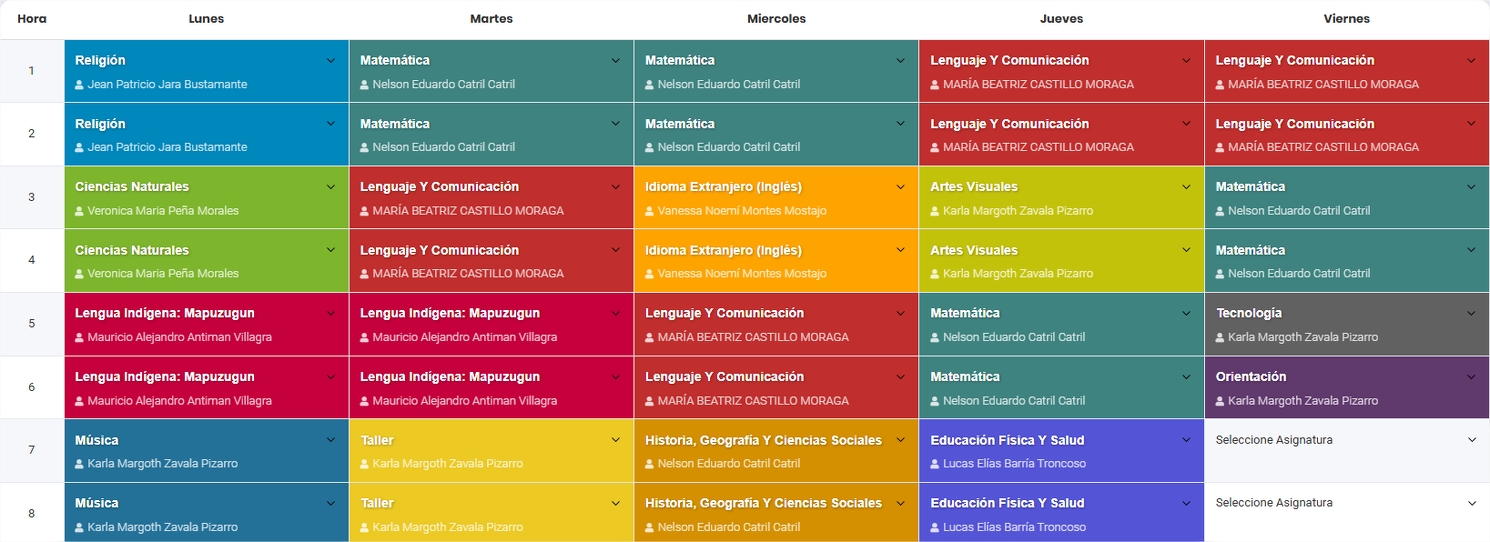Image resolution: width=1490 pixels, height=542 pixels.
Task: Click the hour 5 row number cell
Action: (32, 324)
